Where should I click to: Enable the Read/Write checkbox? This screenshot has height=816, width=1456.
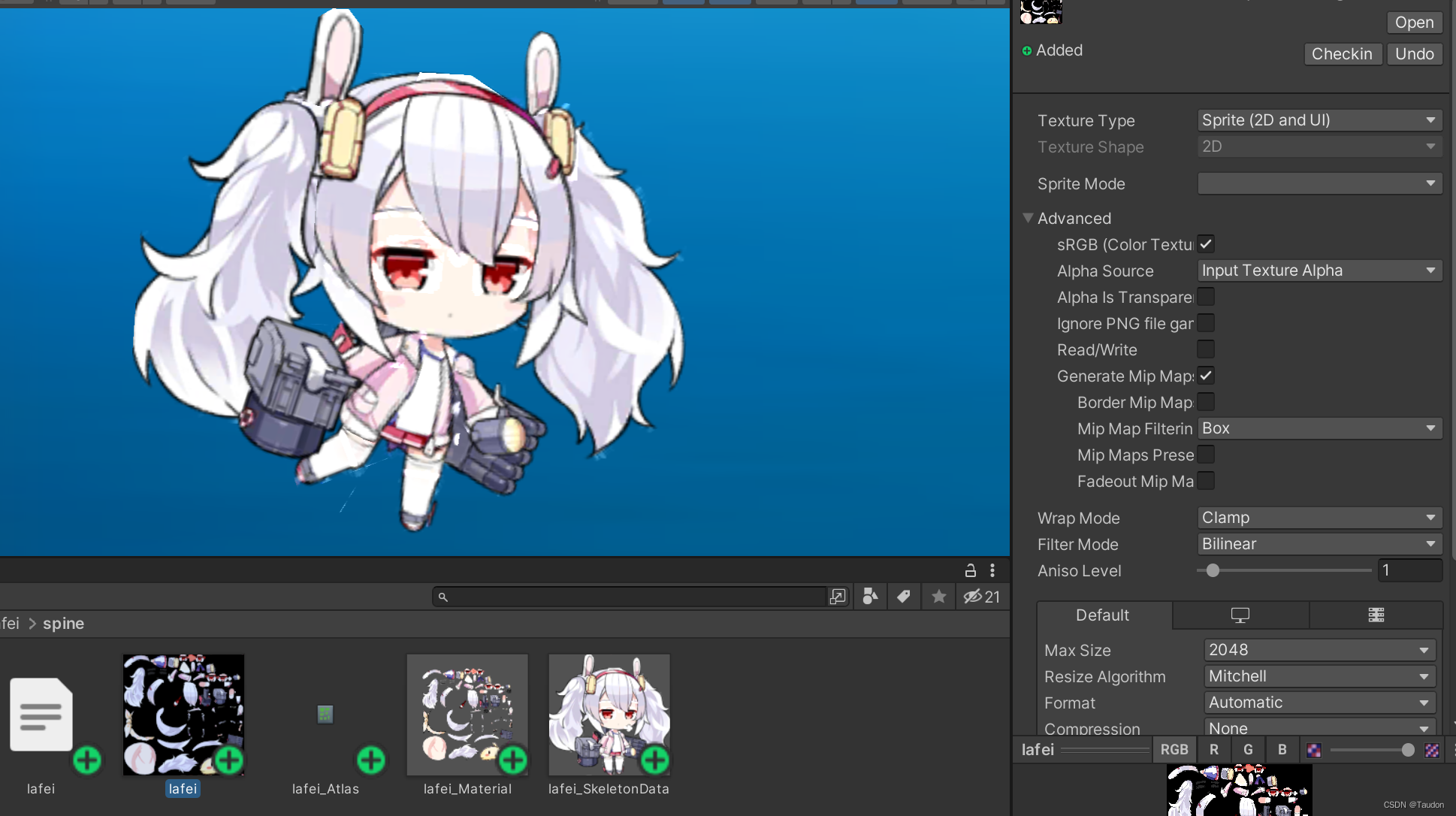pos(1206,349)
